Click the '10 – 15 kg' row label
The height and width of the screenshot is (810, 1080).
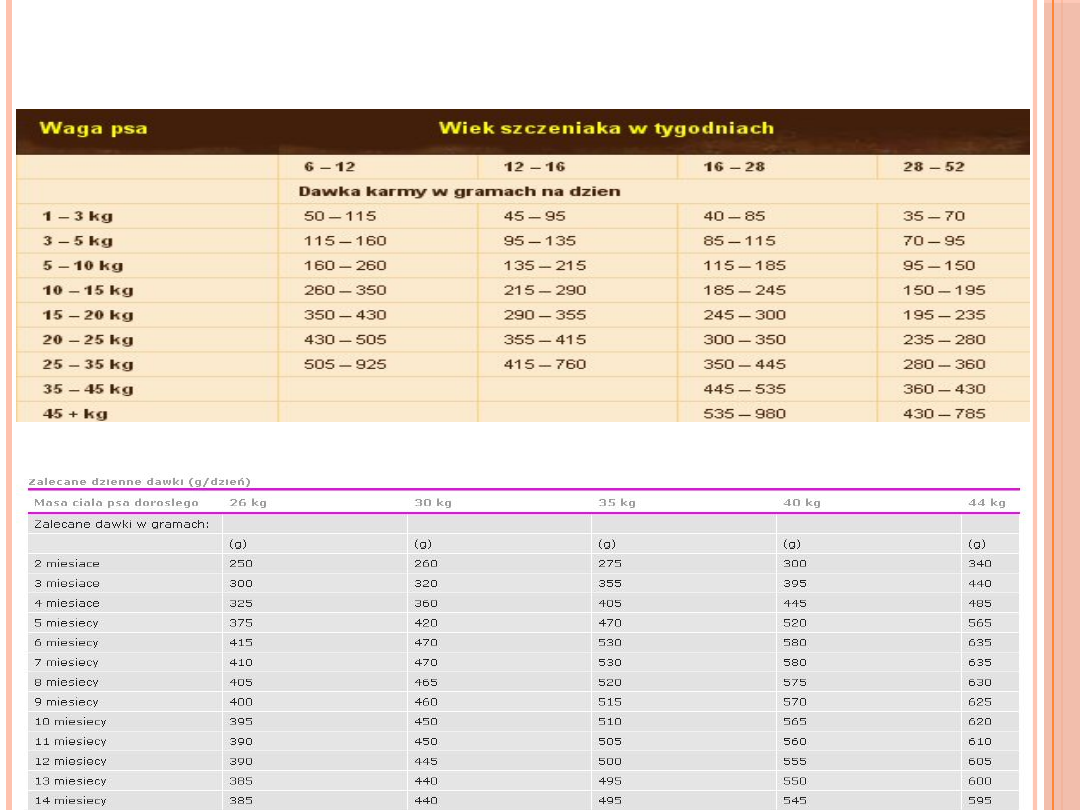coord(87,290)
